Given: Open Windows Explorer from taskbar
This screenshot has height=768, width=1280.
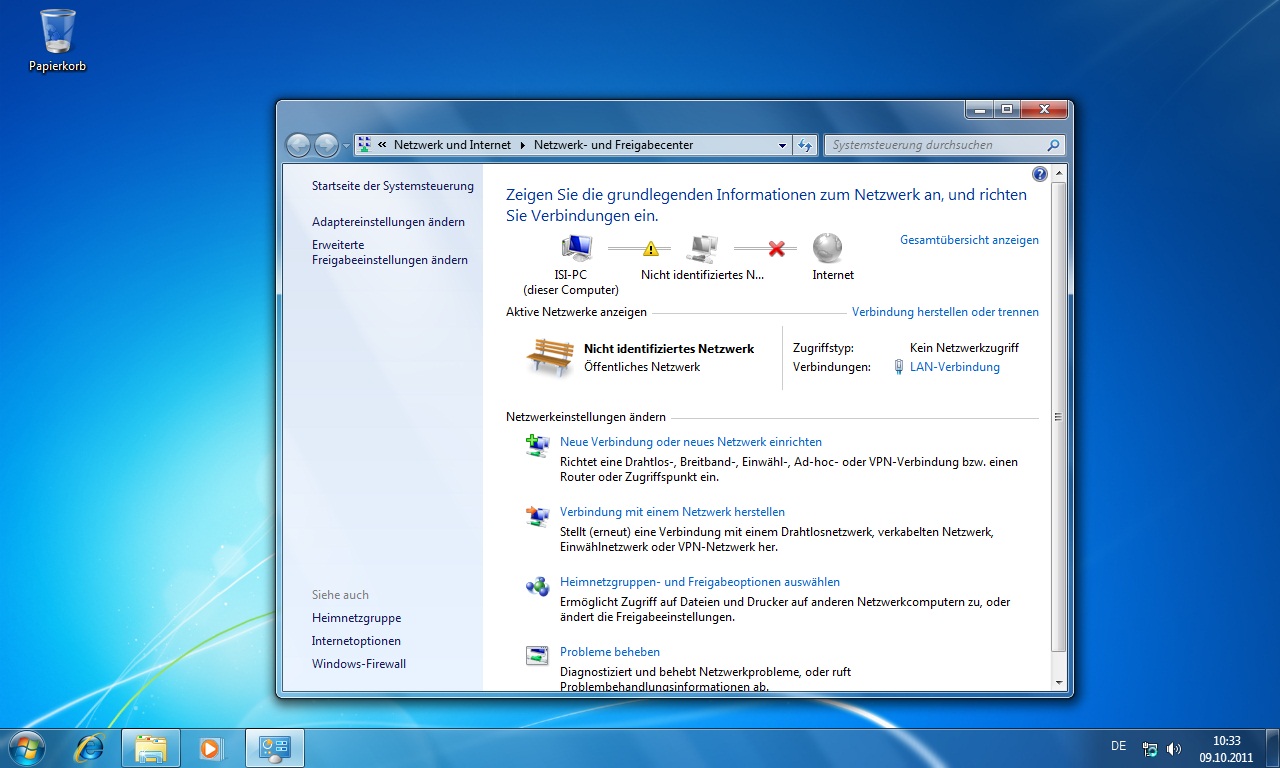Looking at the screenshot, I should tap(151, 748).
